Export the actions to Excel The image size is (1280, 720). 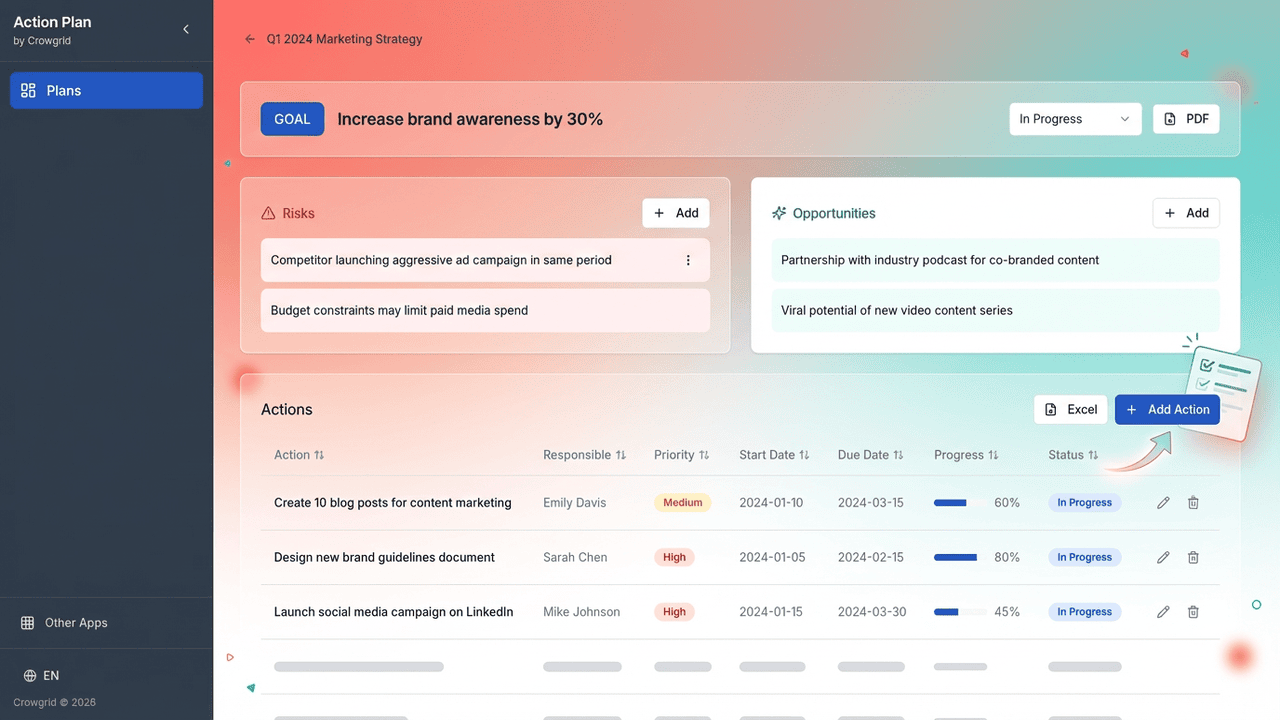click(x=1071, y=409)
